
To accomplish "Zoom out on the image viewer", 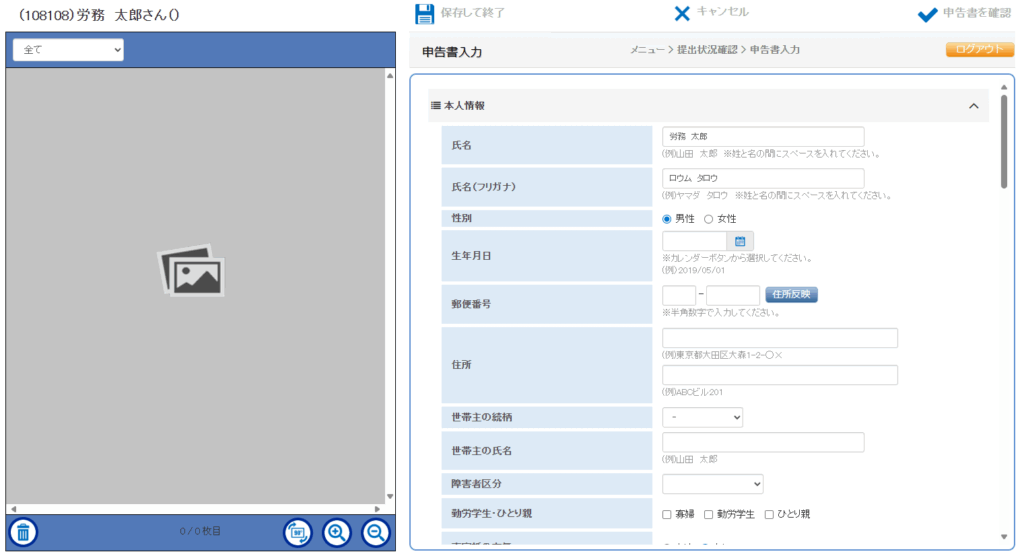I will (x=376, y=532).
